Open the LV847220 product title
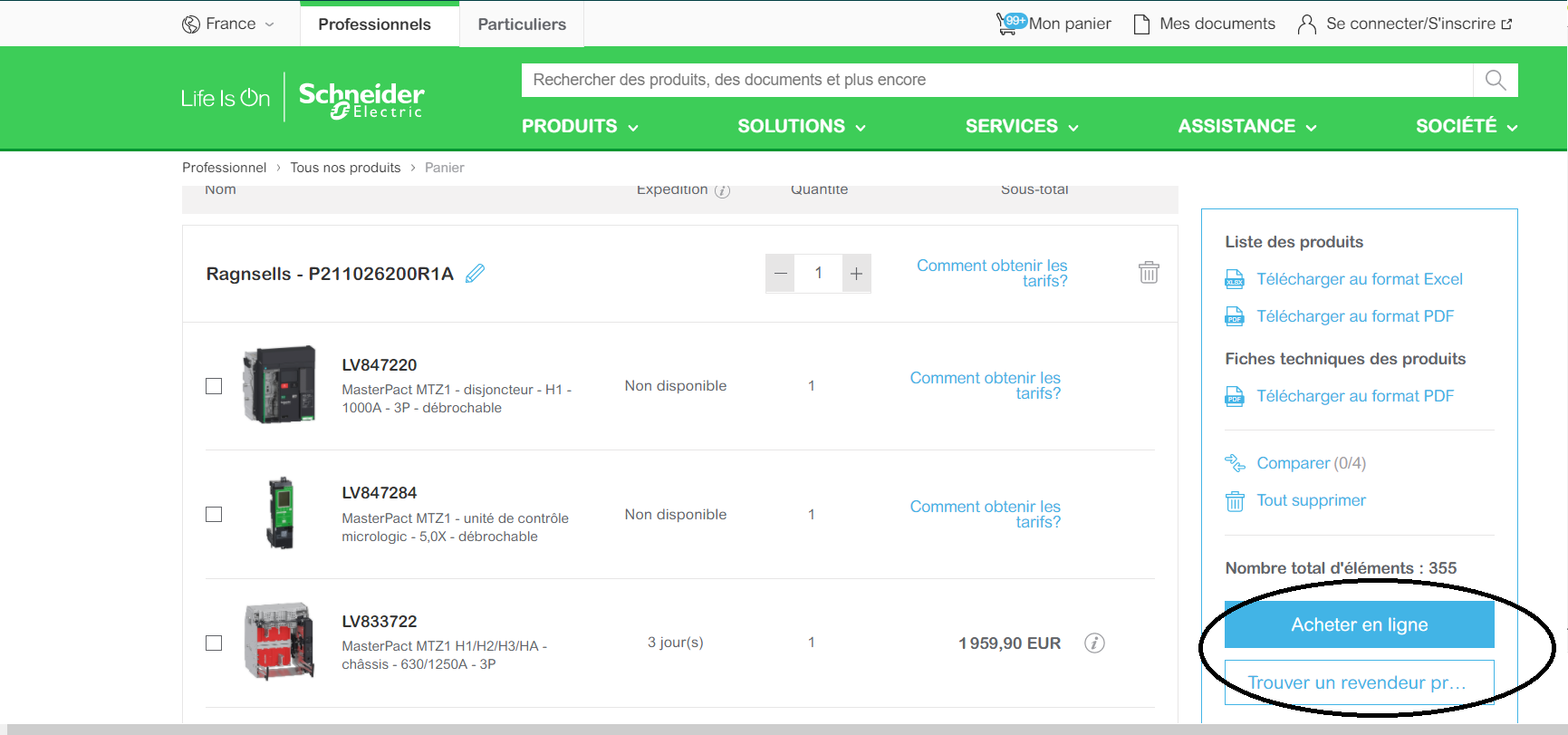The width and height of the screenshot is (1568, 735). (380, 365)
